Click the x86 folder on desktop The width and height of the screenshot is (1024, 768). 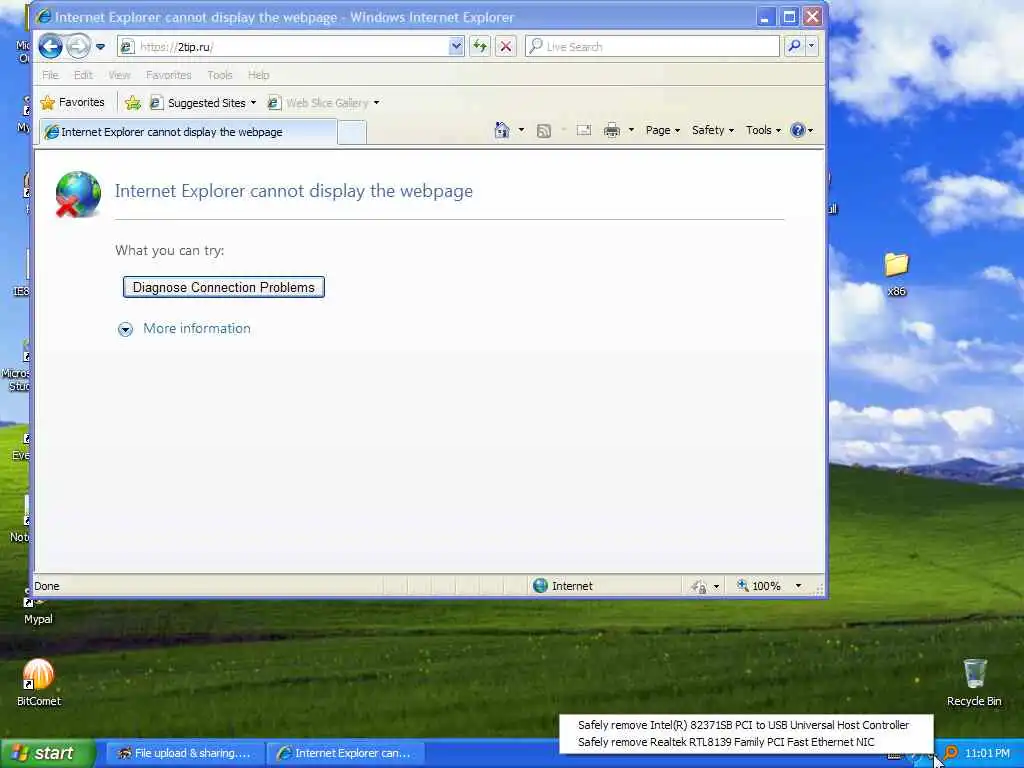[x=897, y=274]
